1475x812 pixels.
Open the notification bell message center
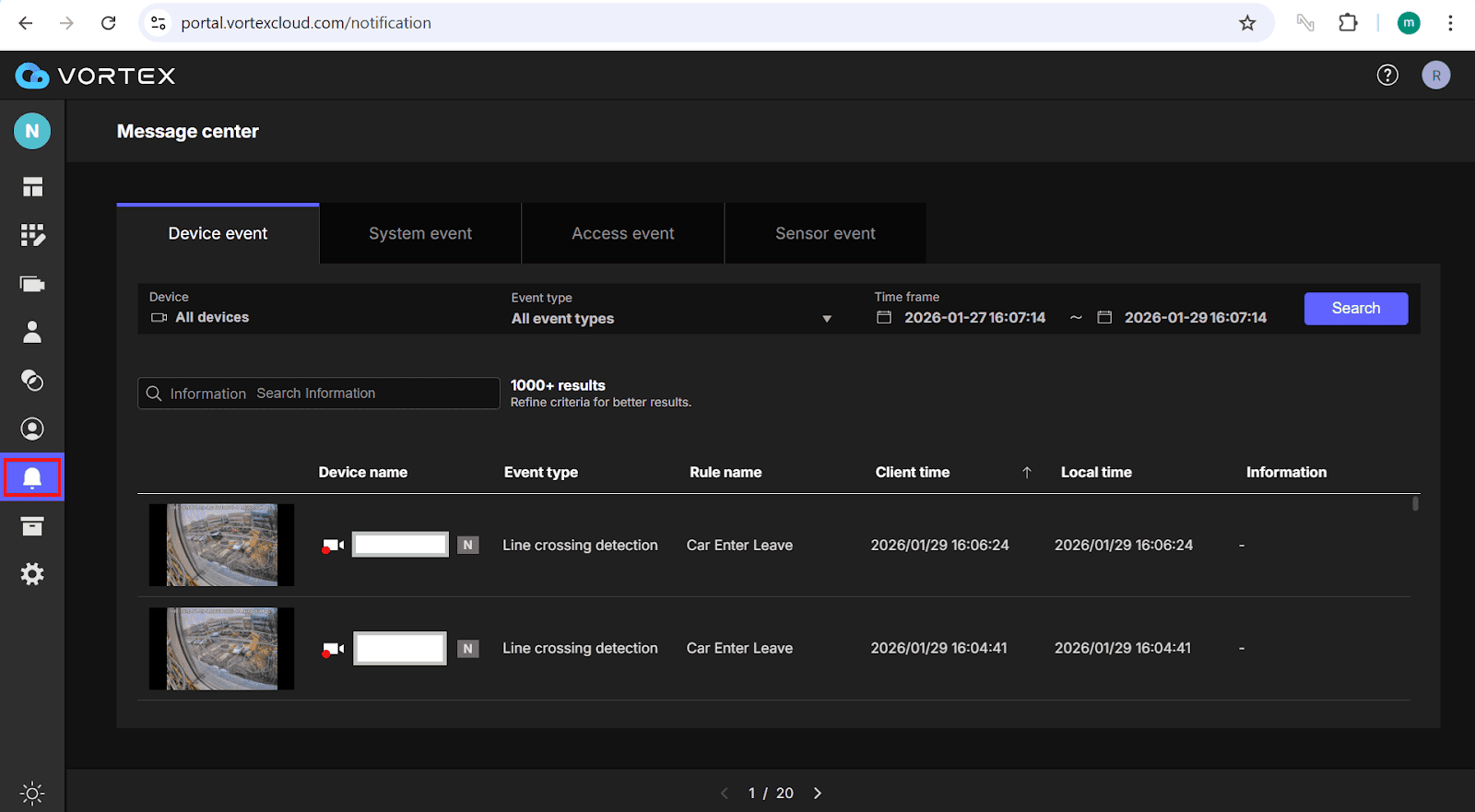coord(32,477)
